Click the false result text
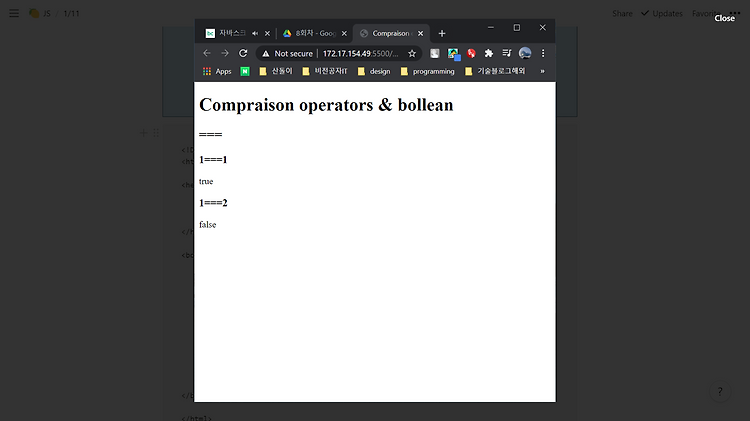Image resolution: width=750 pixels, height=421 pixels. coord(208,224)
